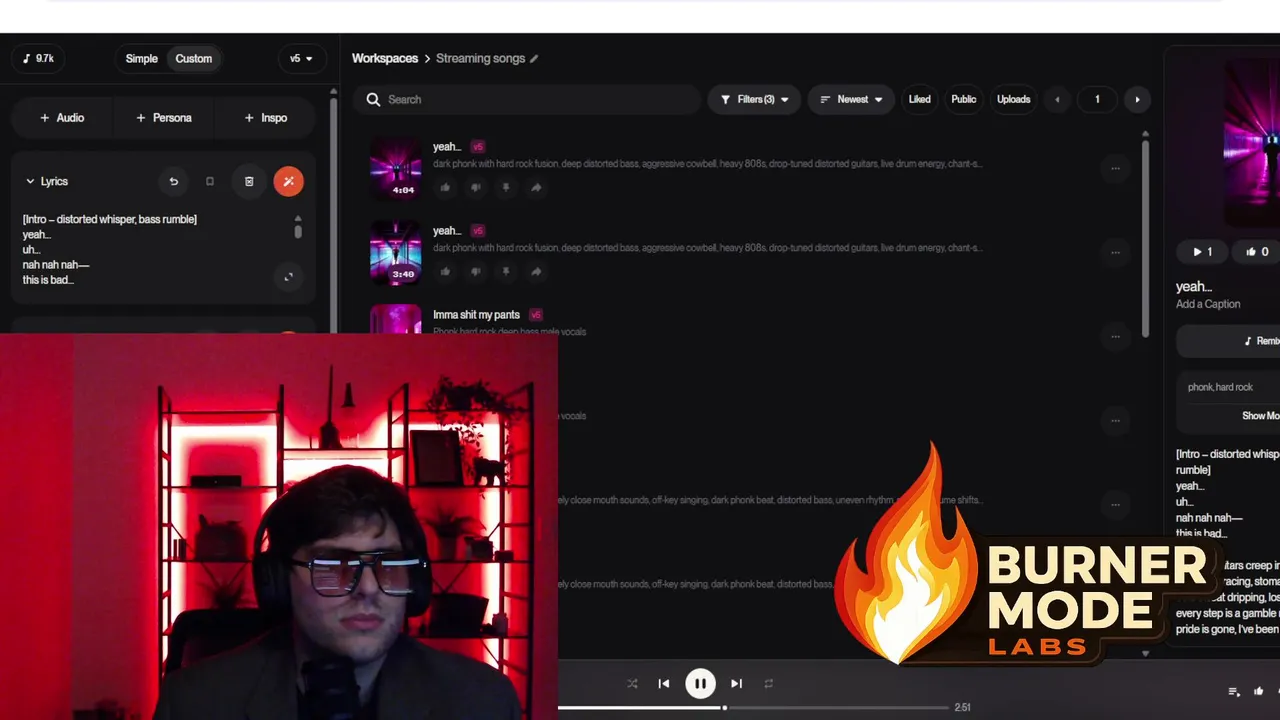Generate lyrics with the orange magic wand
The width and height of the screenshot is (1280, 720).
tap(288, 181)
